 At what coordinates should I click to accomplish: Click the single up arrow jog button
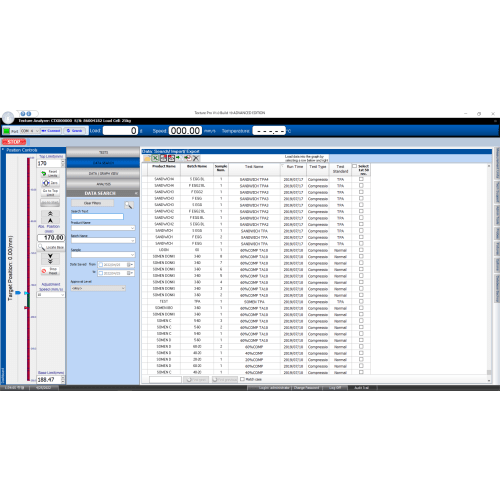click(x=50, y=220)
